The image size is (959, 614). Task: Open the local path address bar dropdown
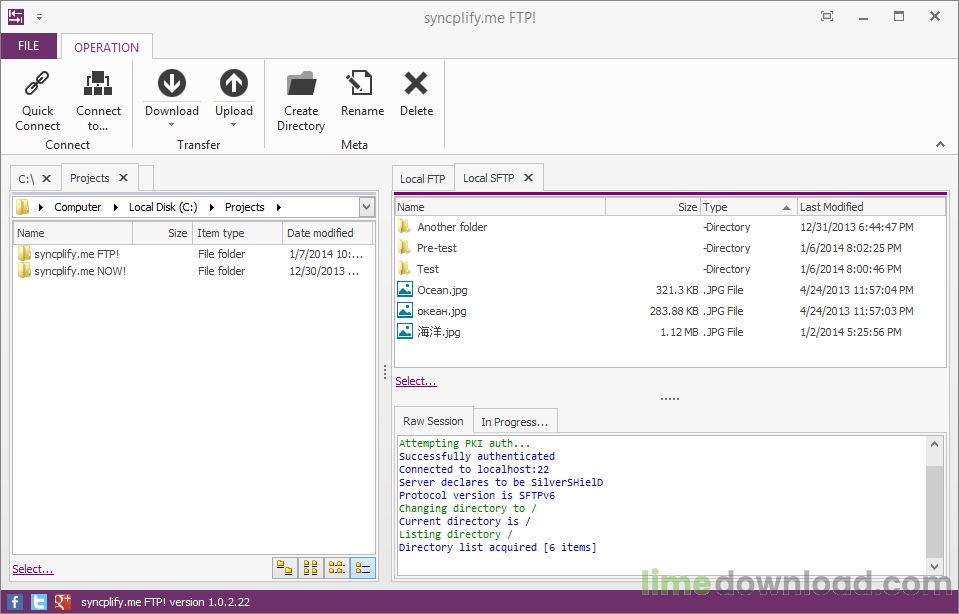click(366, 206)
